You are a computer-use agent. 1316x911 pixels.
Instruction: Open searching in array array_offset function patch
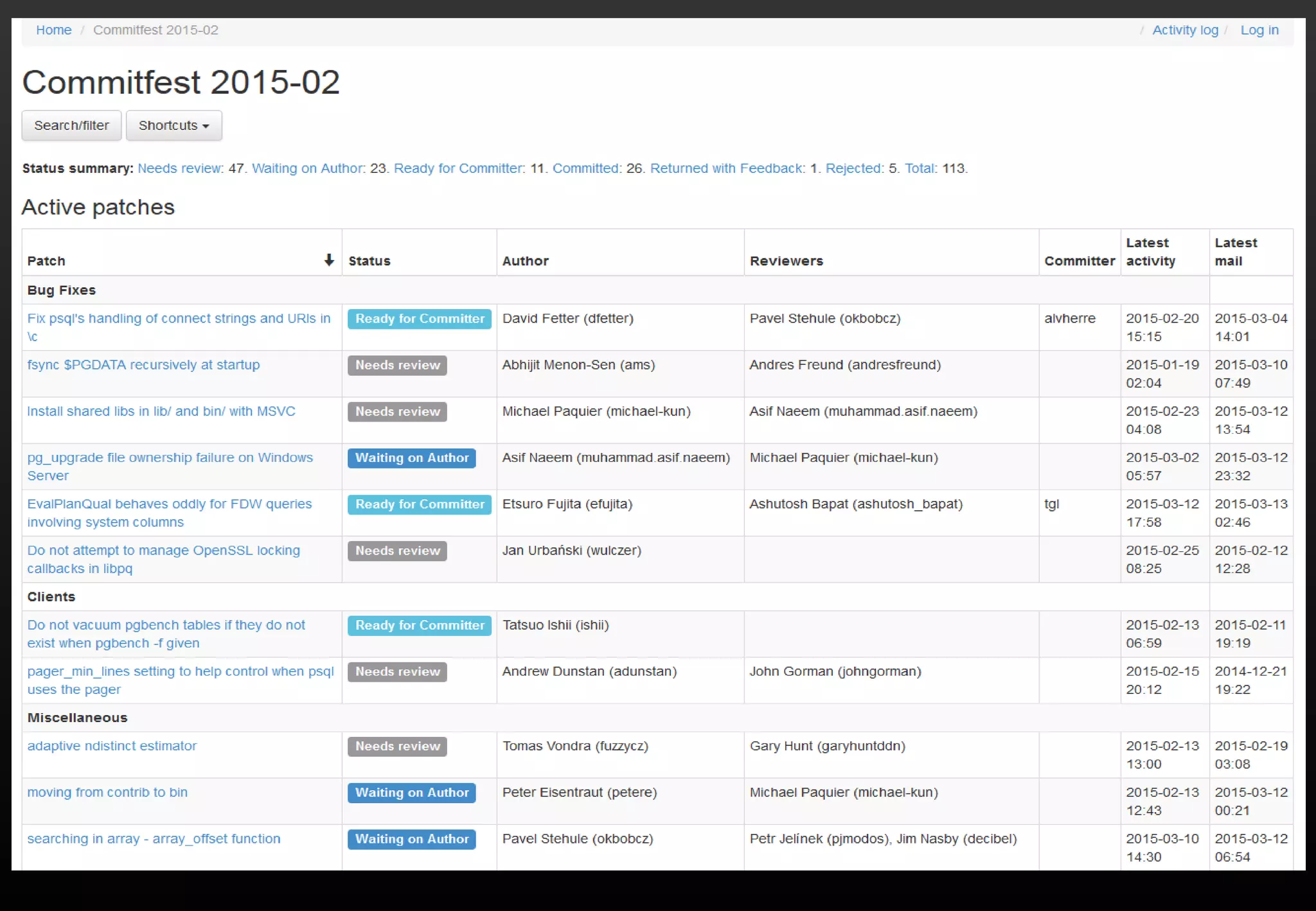click(x=154, y=838)
